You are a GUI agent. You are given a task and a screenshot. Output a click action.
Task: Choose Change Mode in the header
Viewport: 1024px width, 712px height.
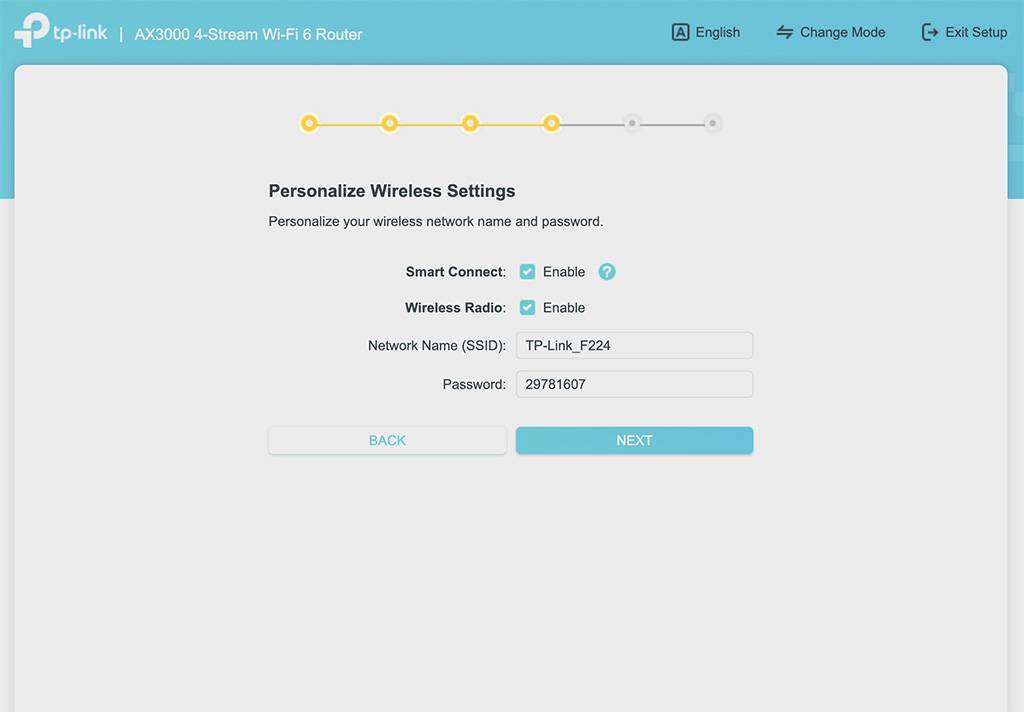tap(830, 32)
